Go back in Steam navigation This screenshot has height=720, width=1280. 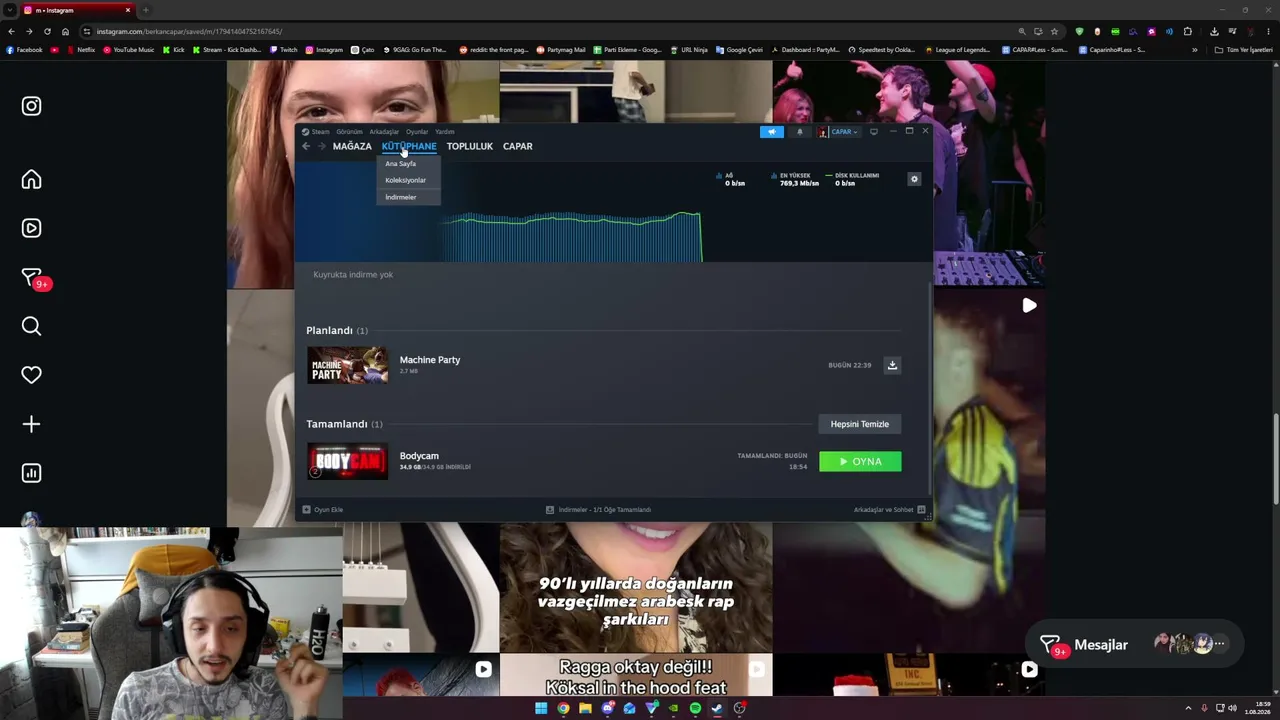(x=306, y=146)
